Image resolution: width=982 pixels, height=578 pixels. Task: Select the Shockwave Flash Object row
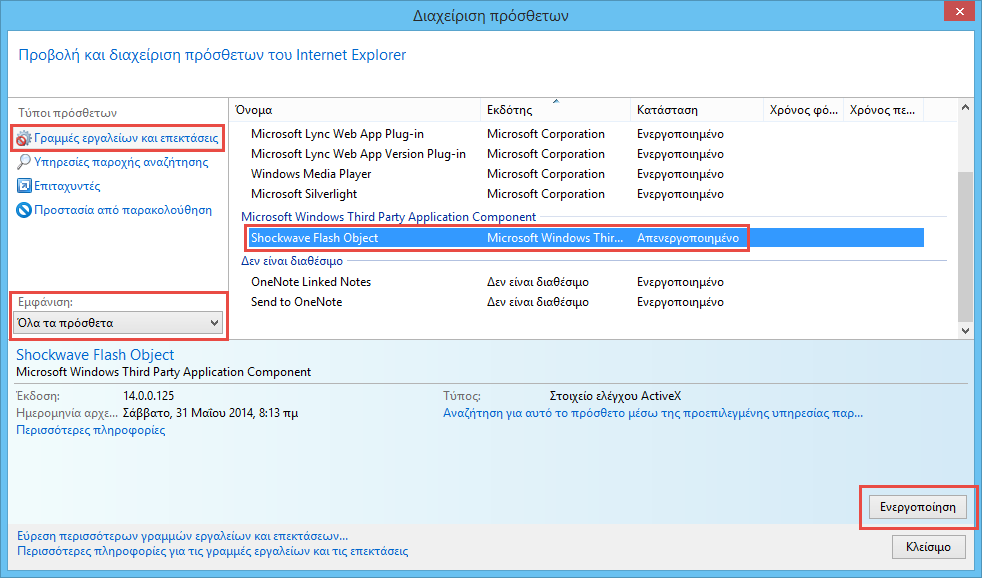[x=314, y=238]
